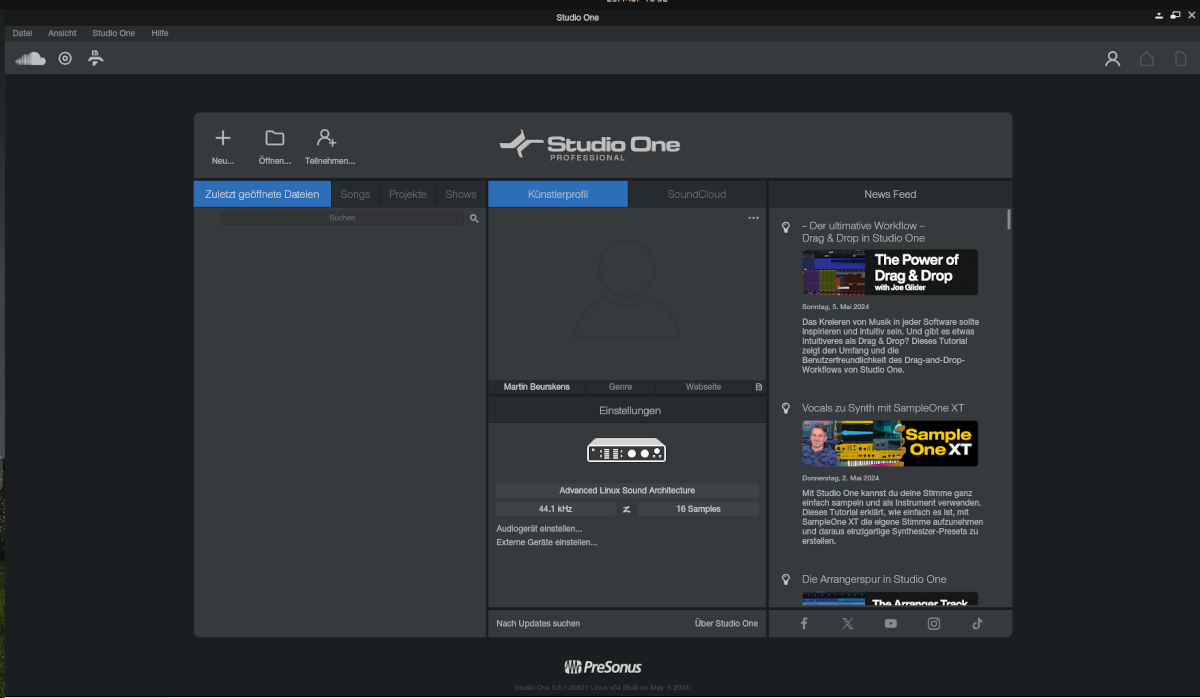Image resolution: width=1200 pixels, height=698 pixels.
Task: Click the small document icon beside Webseite
Action: coord(758,387)
